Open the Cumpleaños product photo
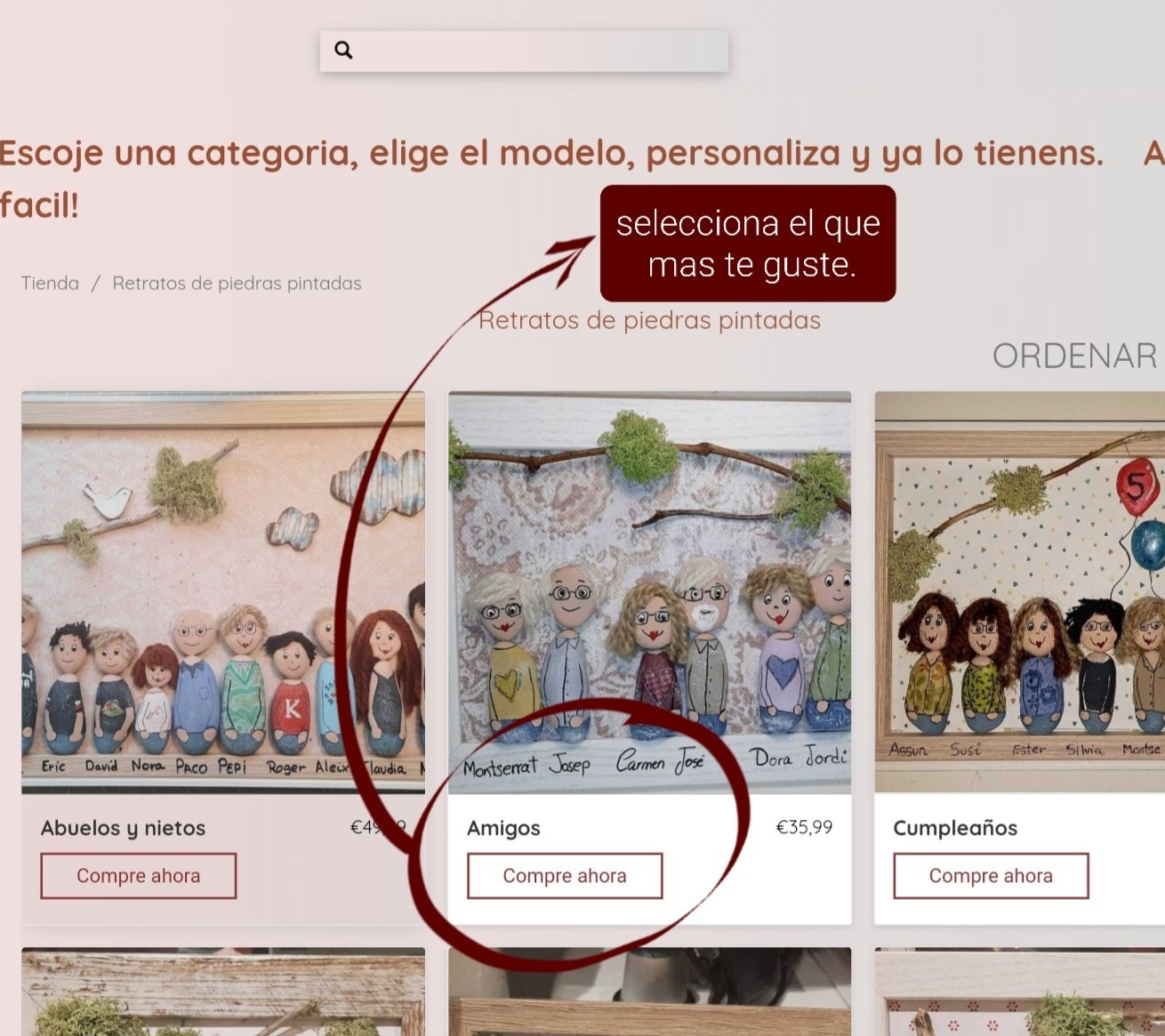The height and width of the screenshot is (1036, 1165). 1020,592
